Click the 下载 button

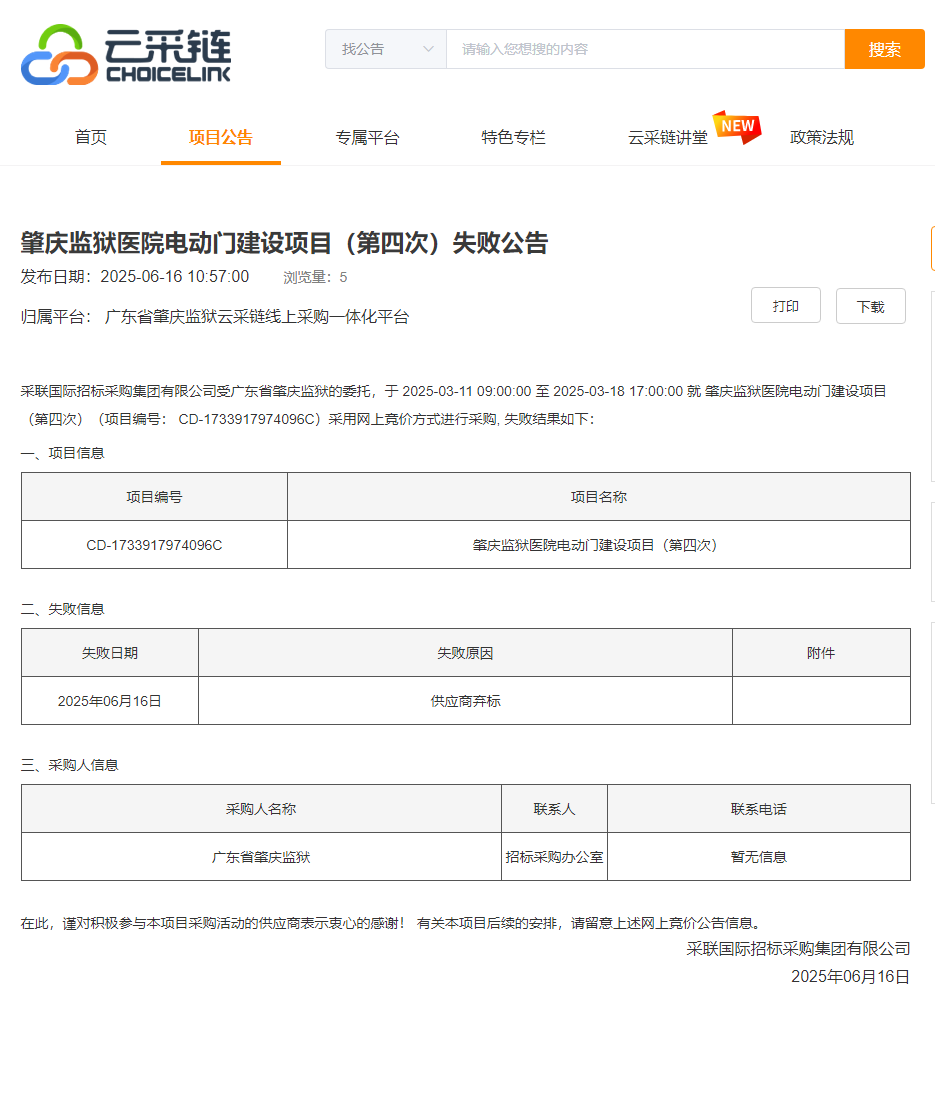[870, 306]
